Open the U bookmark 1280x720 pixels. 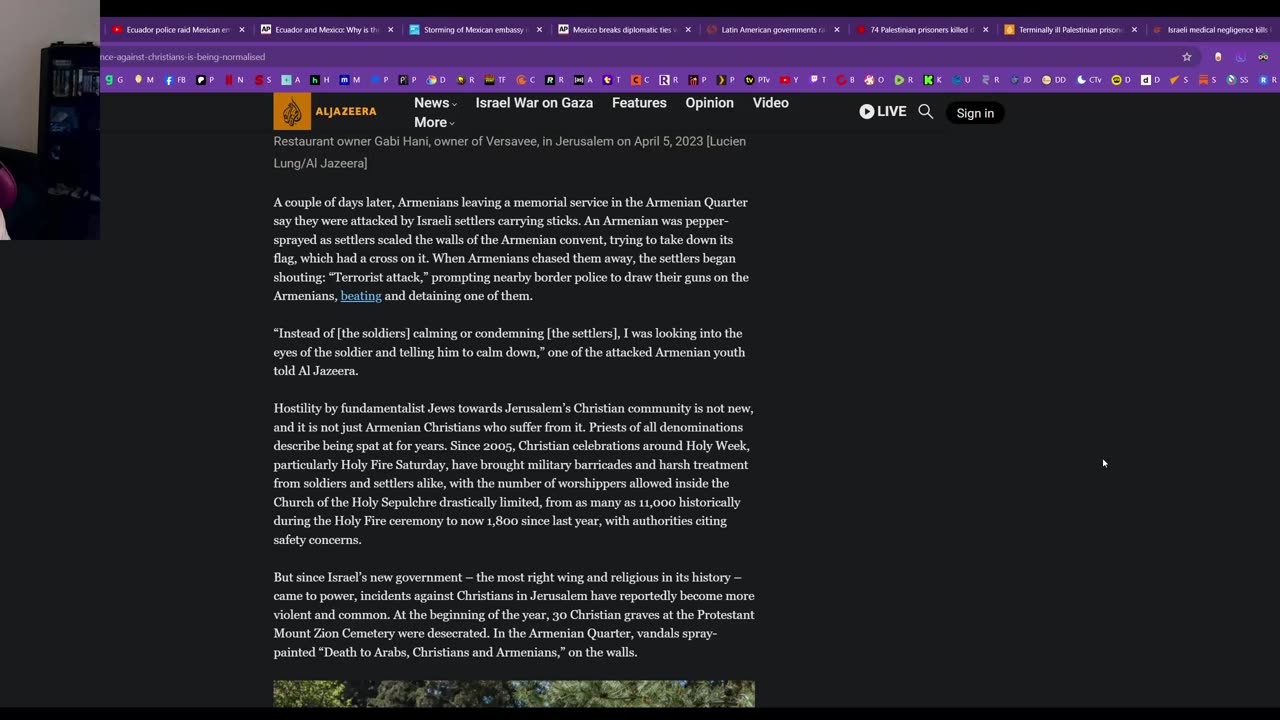pos(961,80)
